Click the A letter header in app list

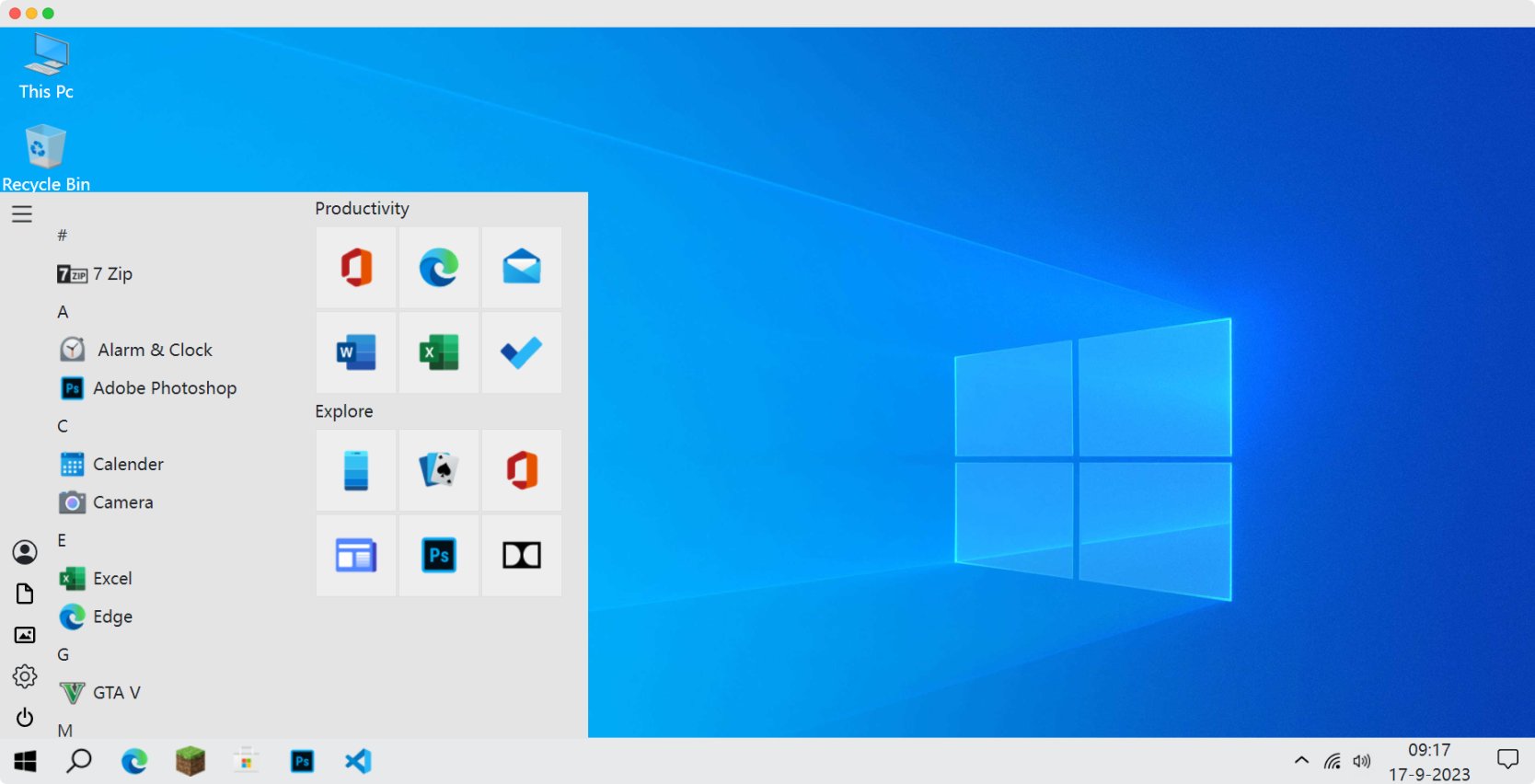tap(63, 312)
